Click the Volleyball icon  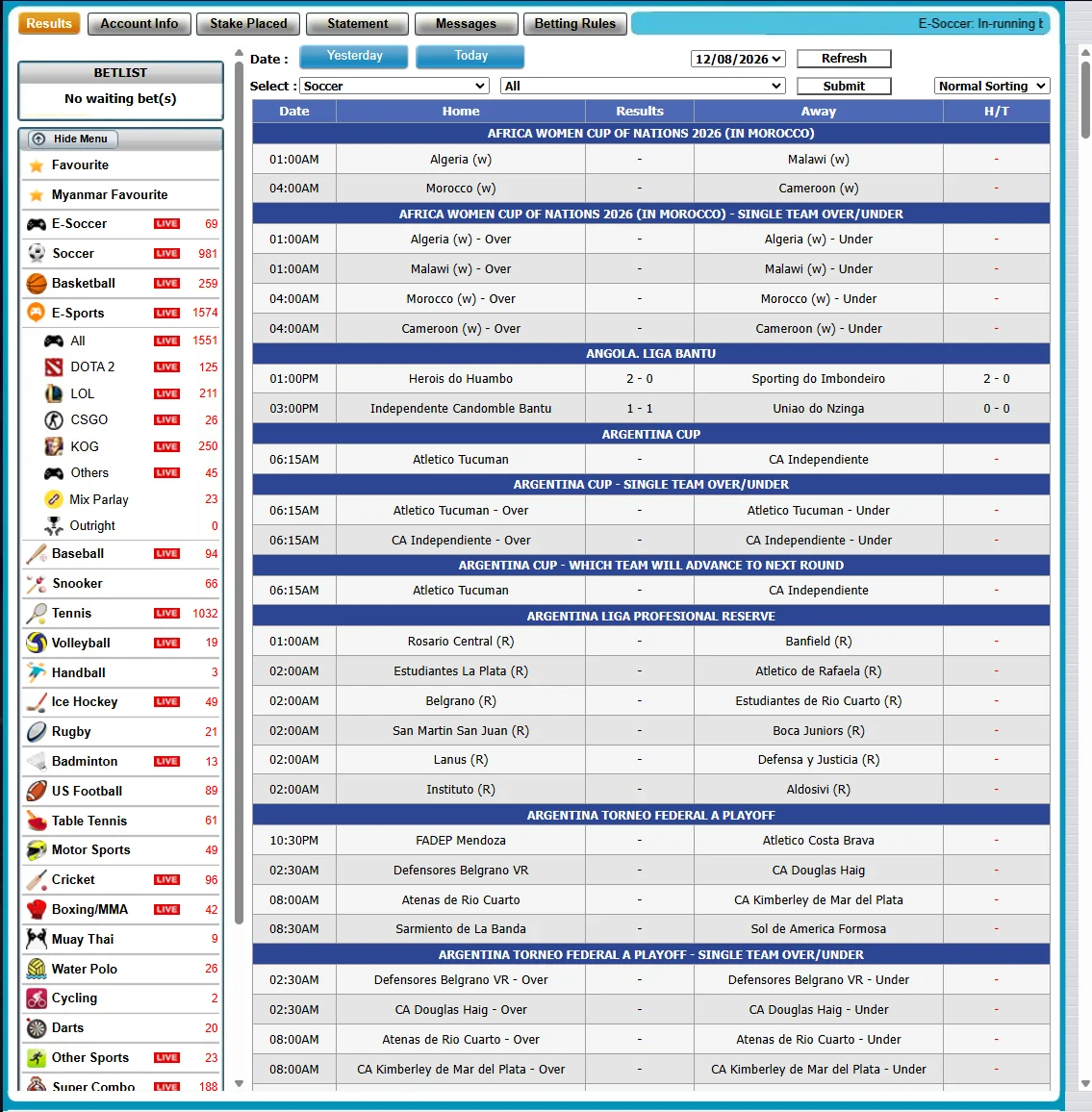coord(37,643)
